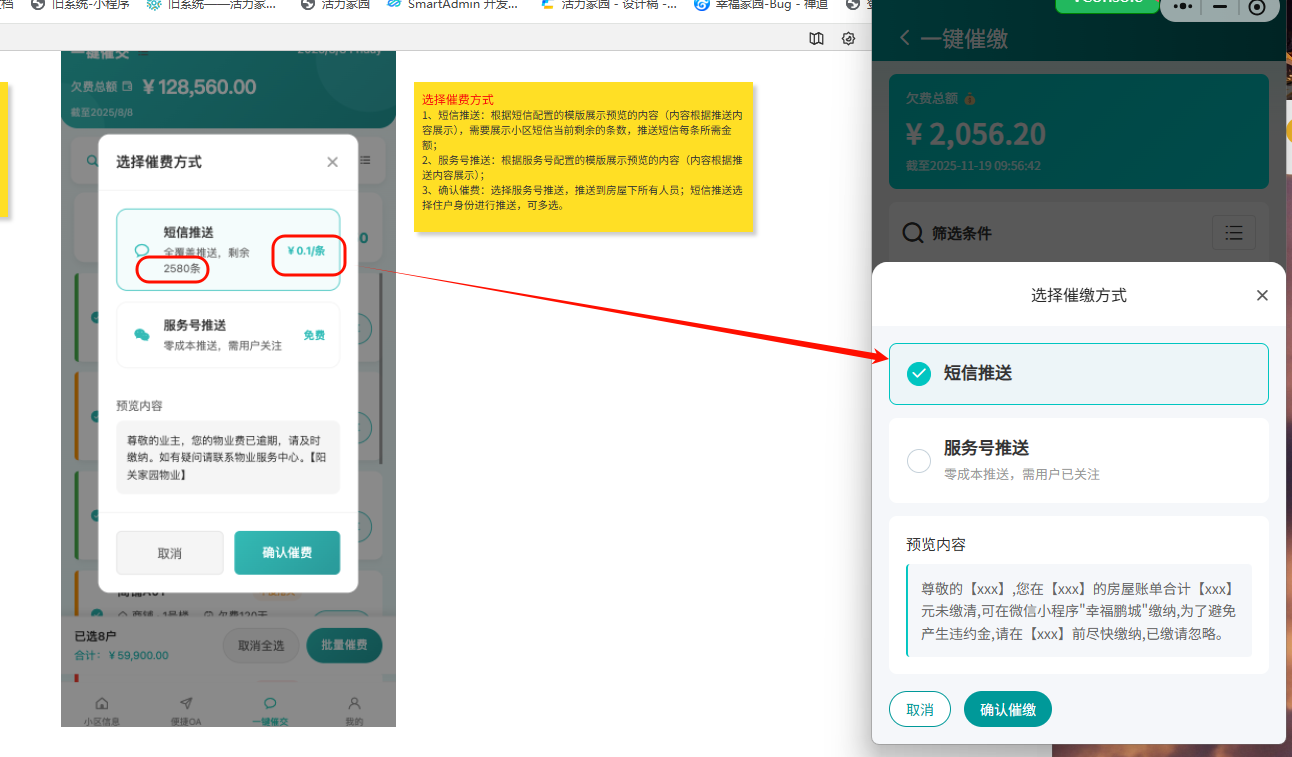Click the 一键催交 bottom navigation tab
Screen dimensions: 1292x757
tap(270, 710)
